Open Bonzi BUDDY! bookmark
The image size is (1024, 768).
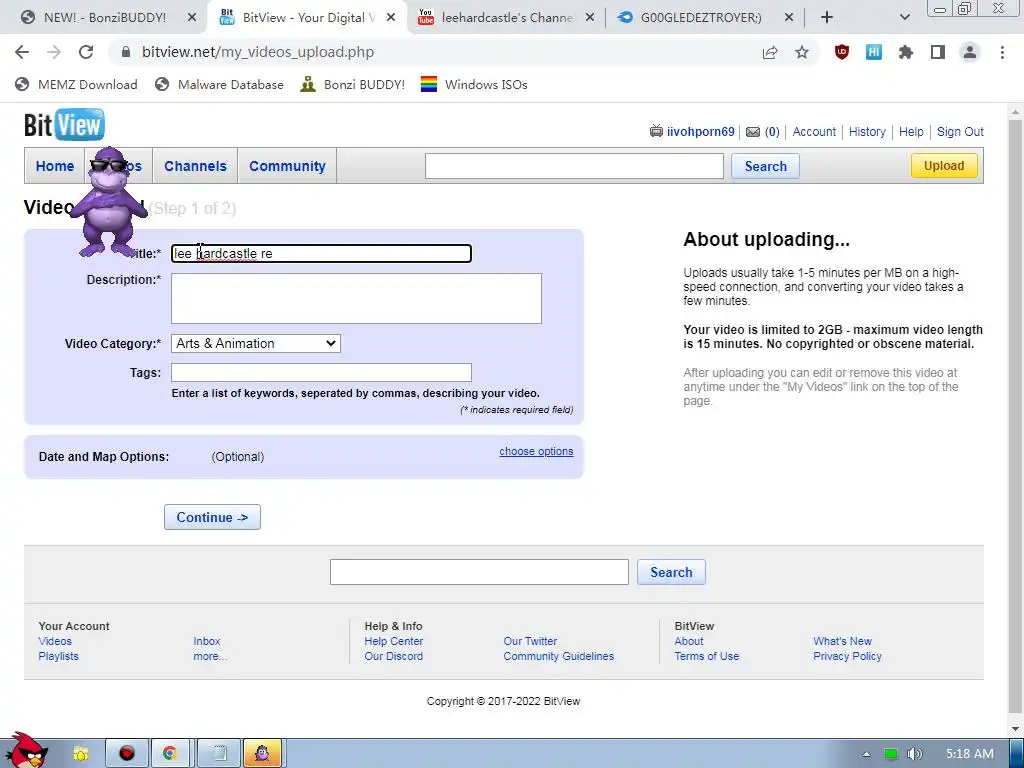tap(353, 84)
